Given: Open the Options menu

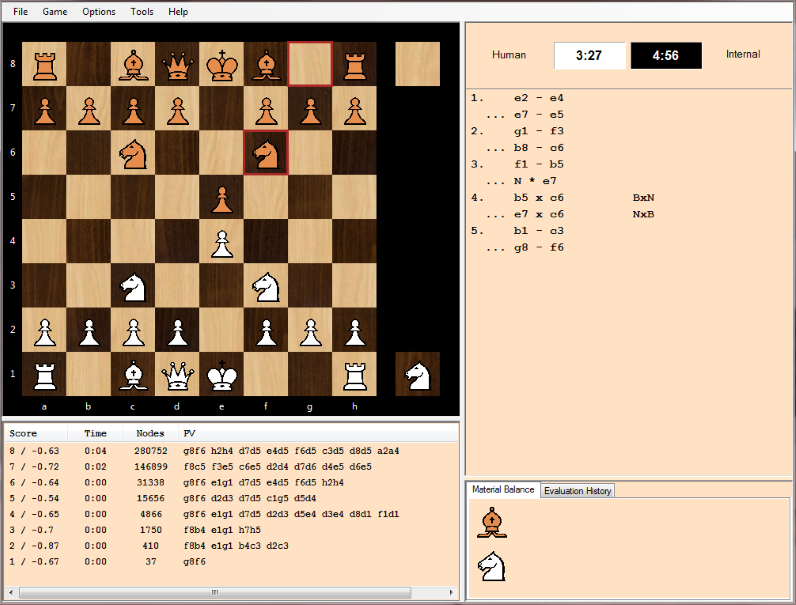Looking at the screenshot, I should [99, 11].
